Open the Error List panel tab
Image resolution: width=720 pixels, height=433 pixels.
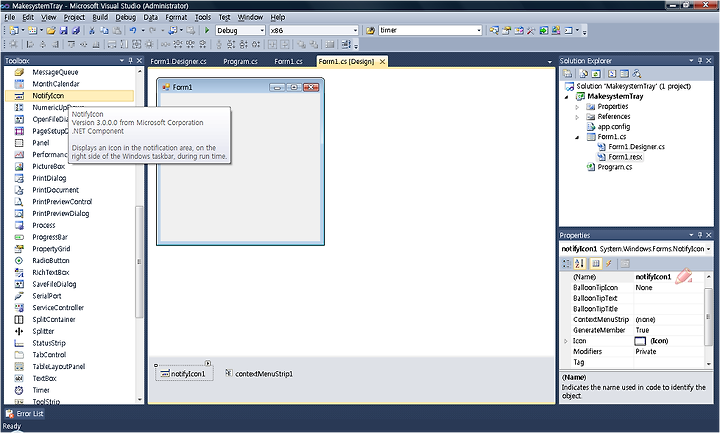pos(25,414)
